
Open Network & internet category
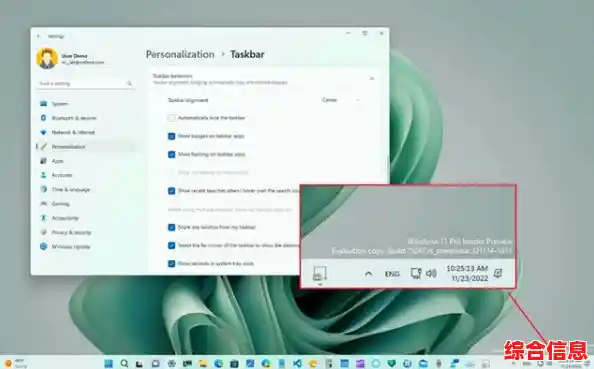85,132
